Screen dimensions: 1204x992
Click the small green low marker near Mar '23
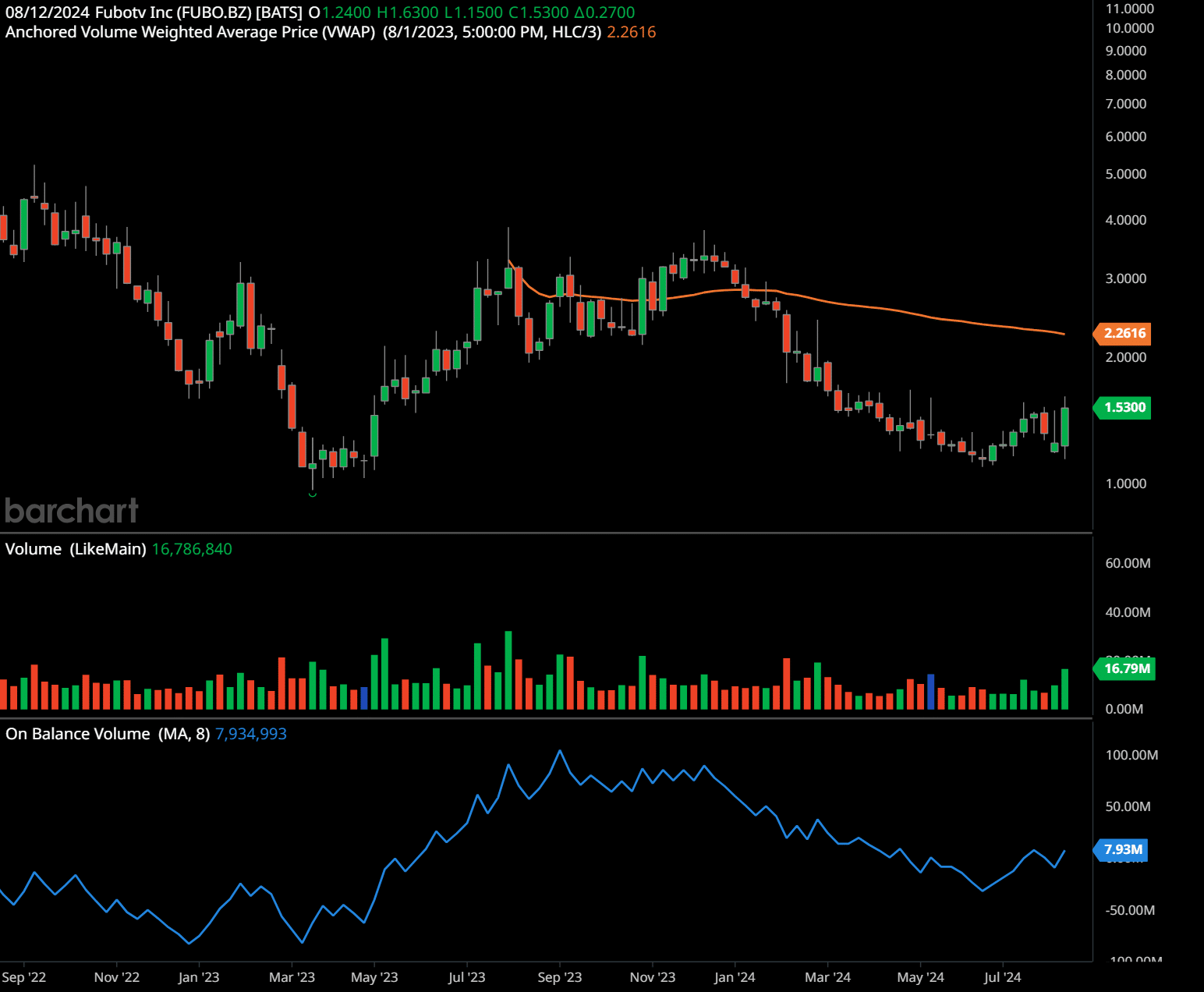[x=313, y=494]
